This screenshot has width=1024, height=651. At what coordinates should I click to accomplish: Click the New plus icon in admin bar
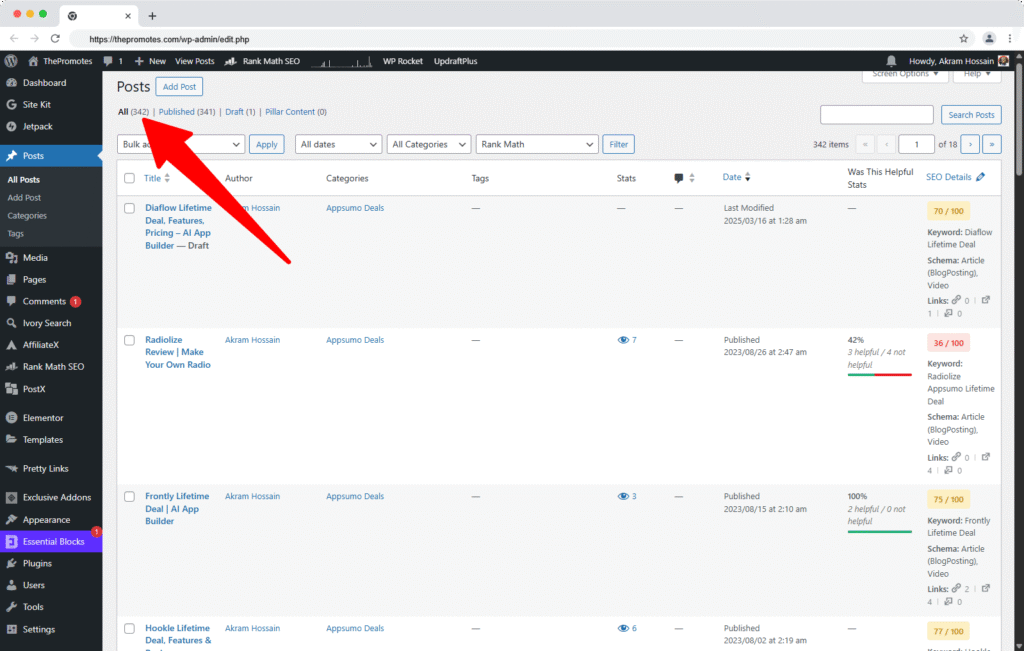(x=139, y=61)
